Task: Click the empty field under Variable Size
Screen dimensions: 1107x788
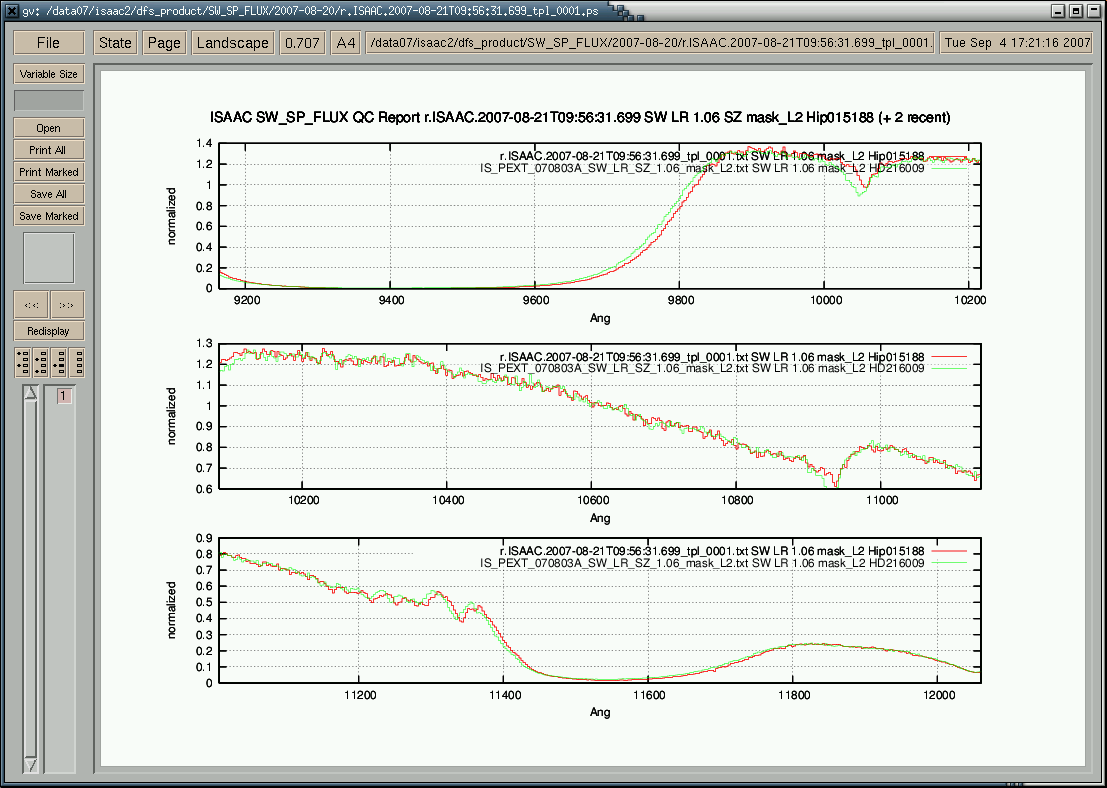Action: coord(49,100)
